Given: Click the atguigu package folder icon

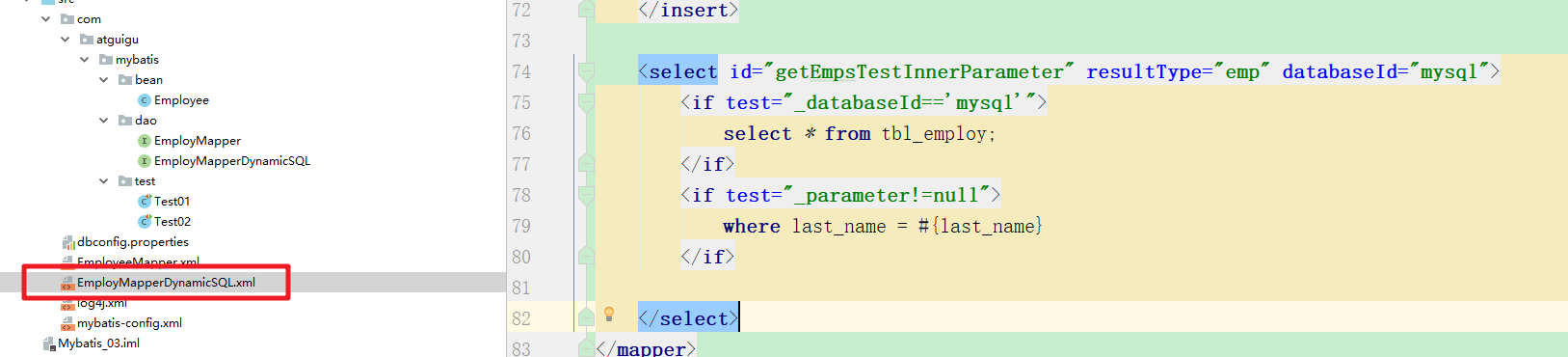Looking at the screenshot, I should click(87, 40).
